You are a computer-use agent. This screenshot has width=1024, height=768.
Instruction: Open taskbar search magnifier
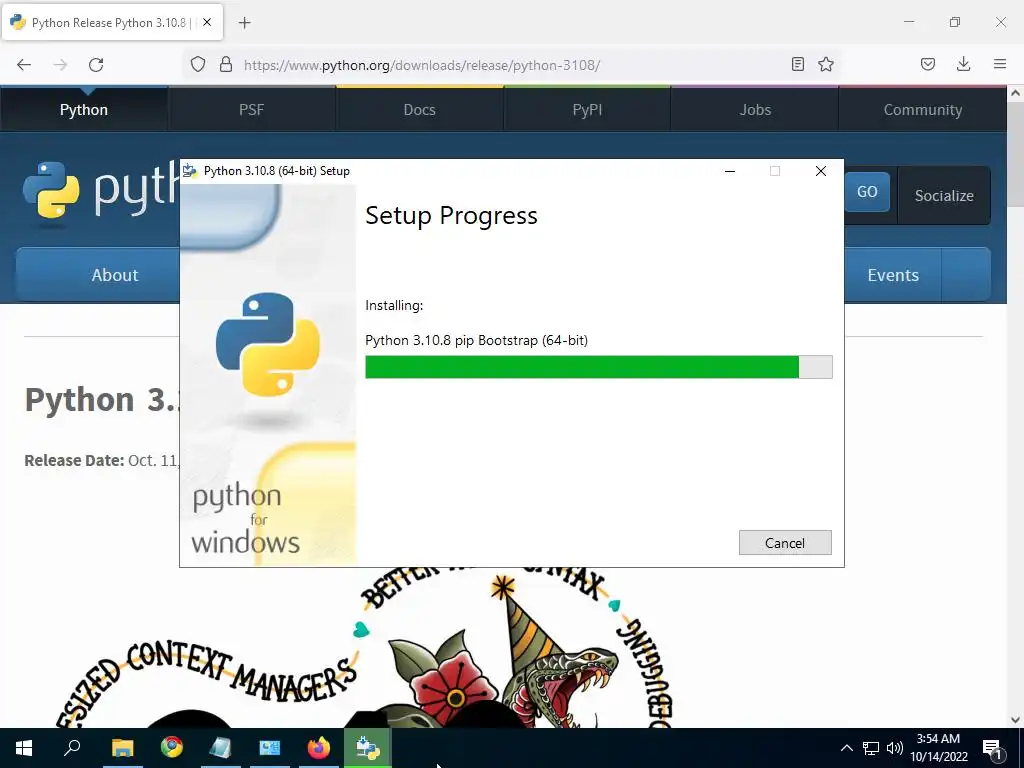72,748
